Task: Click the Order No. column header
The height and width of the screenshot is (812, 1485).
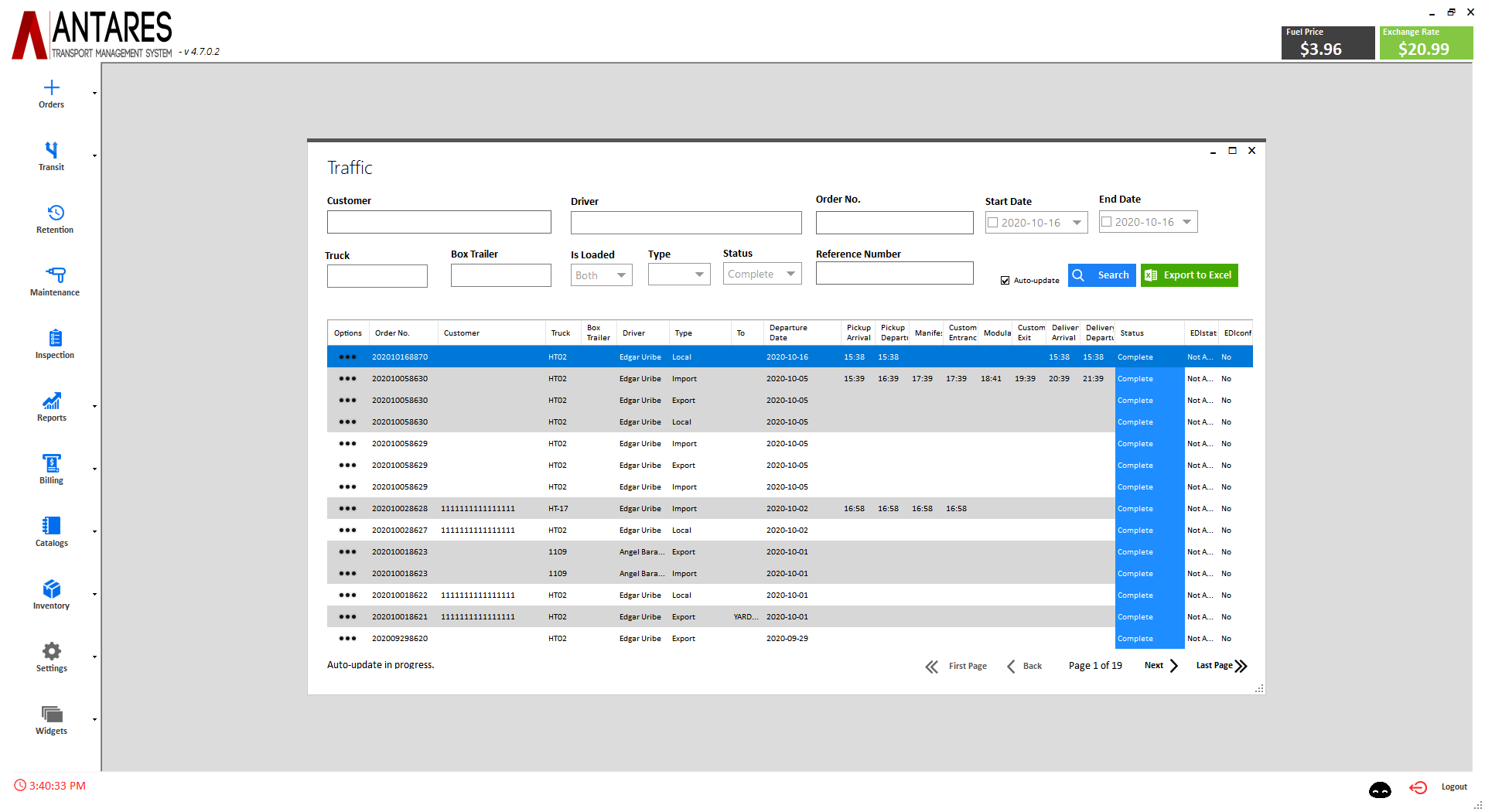Action: point(392,333)
